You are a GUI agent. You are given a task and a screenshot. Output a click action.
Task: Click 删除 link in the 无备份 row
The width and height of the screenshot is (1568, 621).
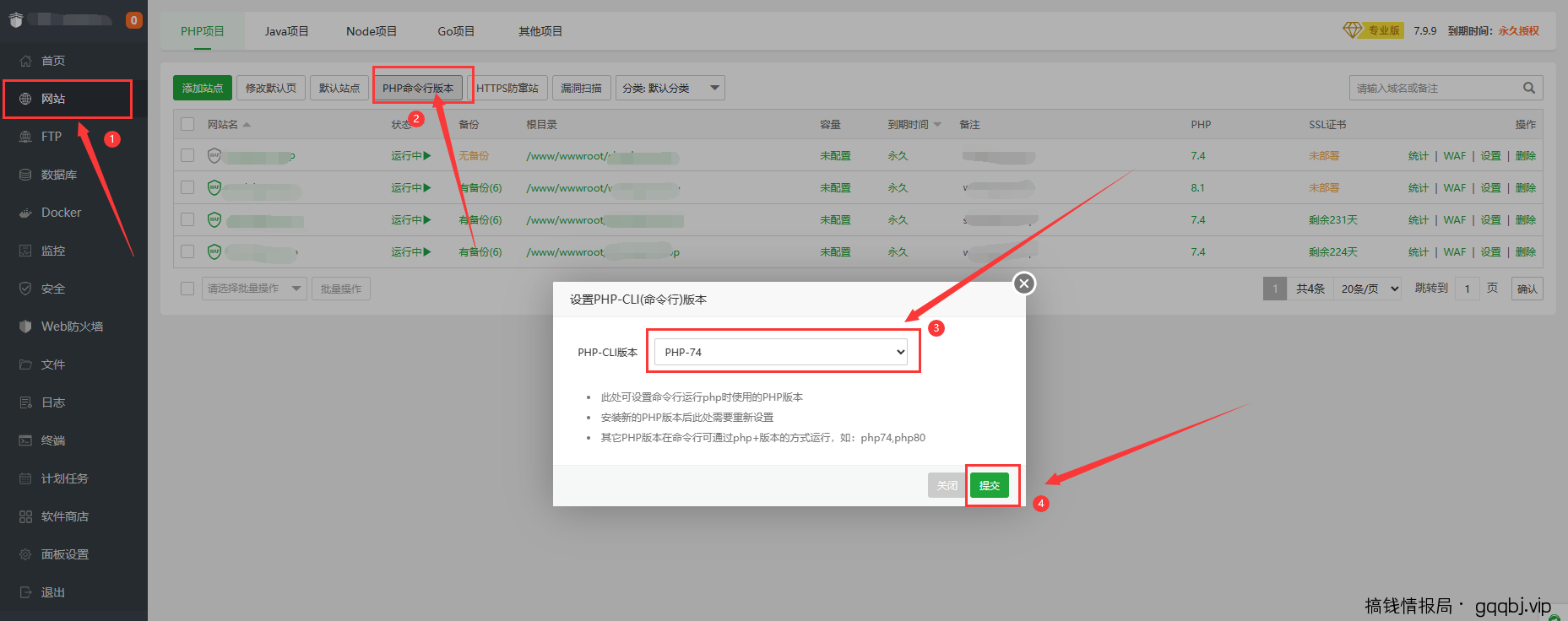(1526, 155)
